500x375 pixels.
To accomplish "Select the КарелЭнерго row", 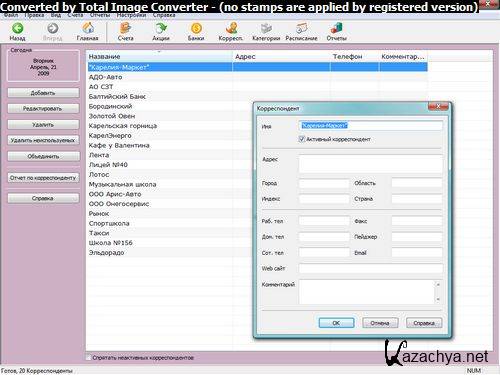I will (170, 136).
